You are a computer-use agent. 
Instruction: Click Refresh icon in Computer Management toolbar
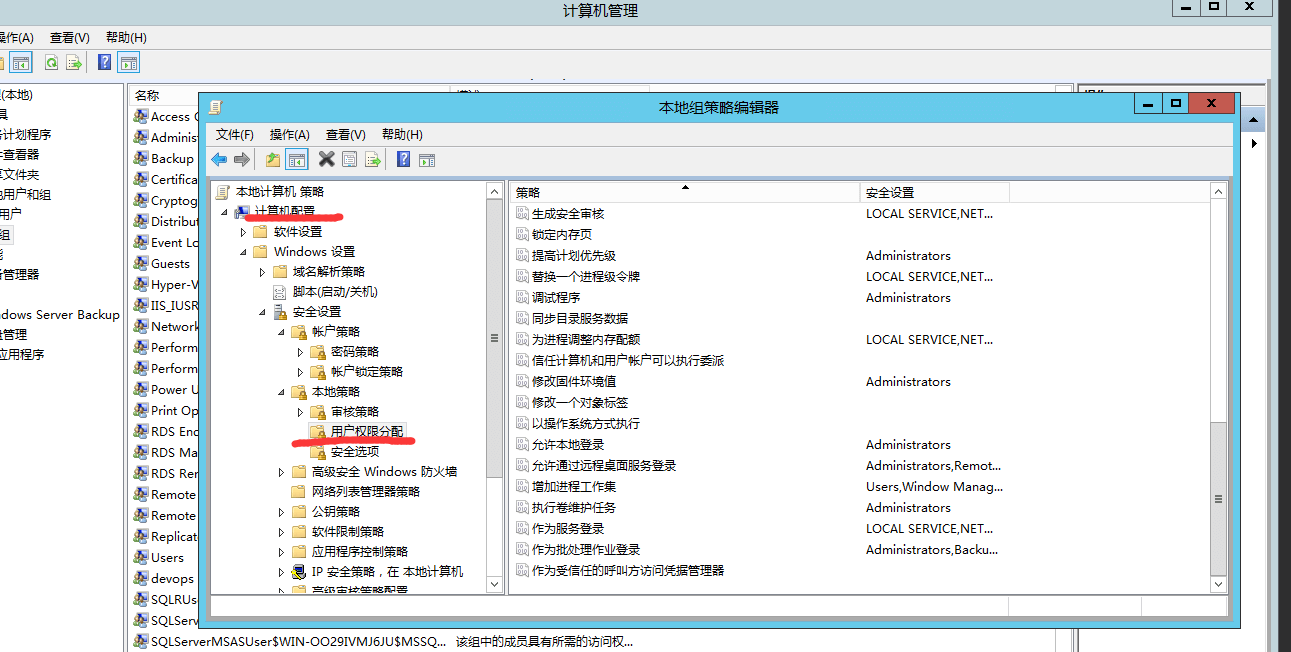click(x=50, y=63)
